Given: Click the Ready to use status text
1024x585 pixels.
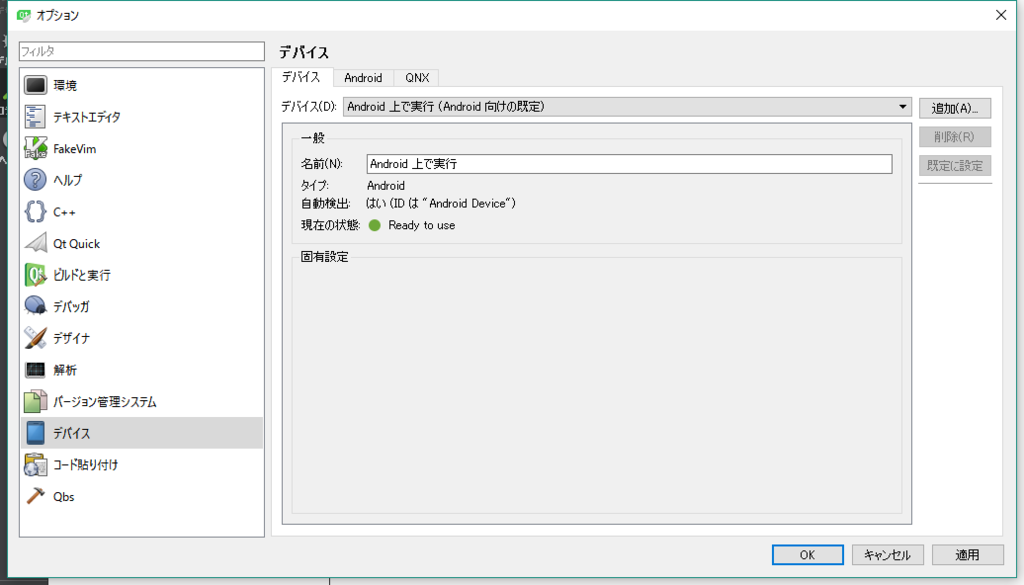Looking at the screenshot, I should click(422, 225).
